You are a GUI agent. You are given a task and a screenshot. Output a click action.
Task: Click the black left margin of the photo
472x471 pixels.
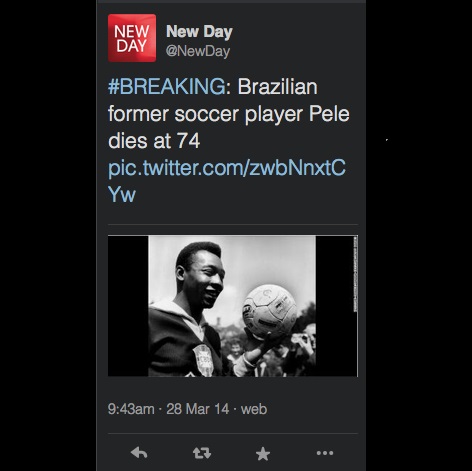[128, 306]
